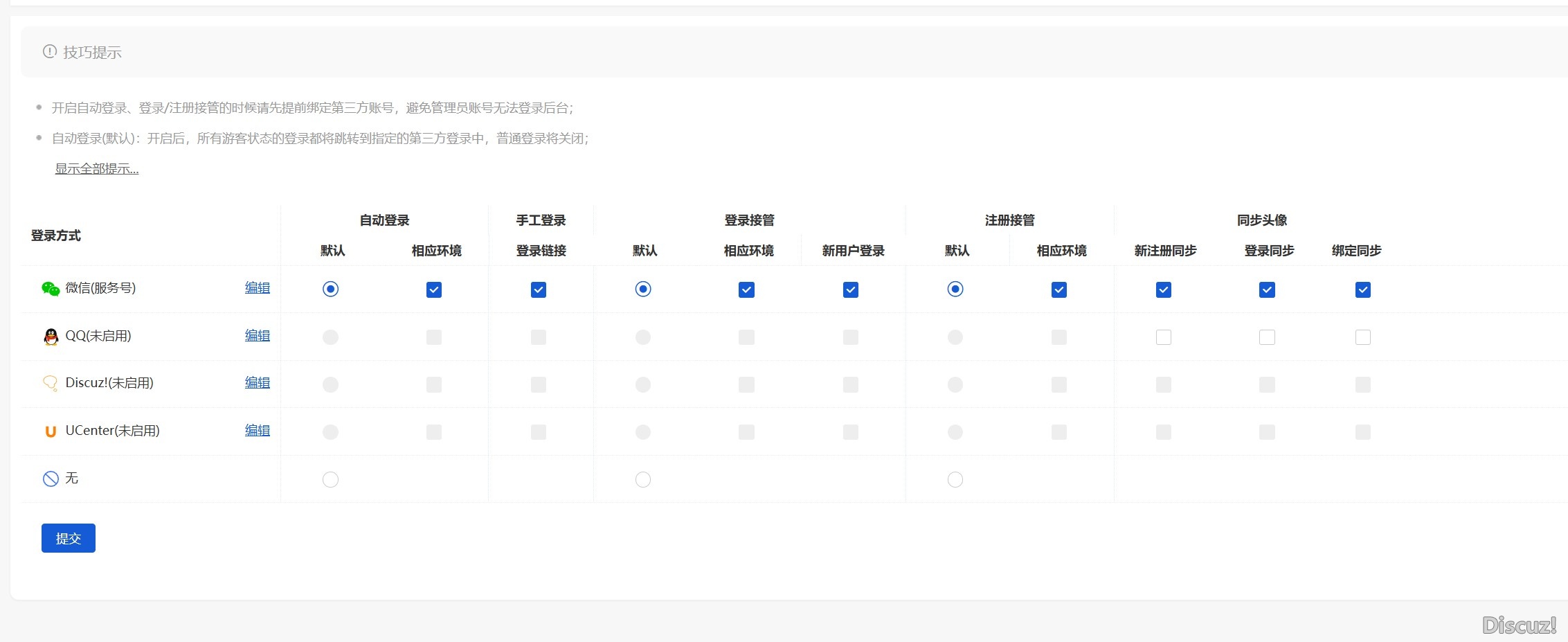Uncheck WeChat 登录同步 checkbox
The width and height of the screenshot is (1568, 642).
click(x=1266, y=289)
